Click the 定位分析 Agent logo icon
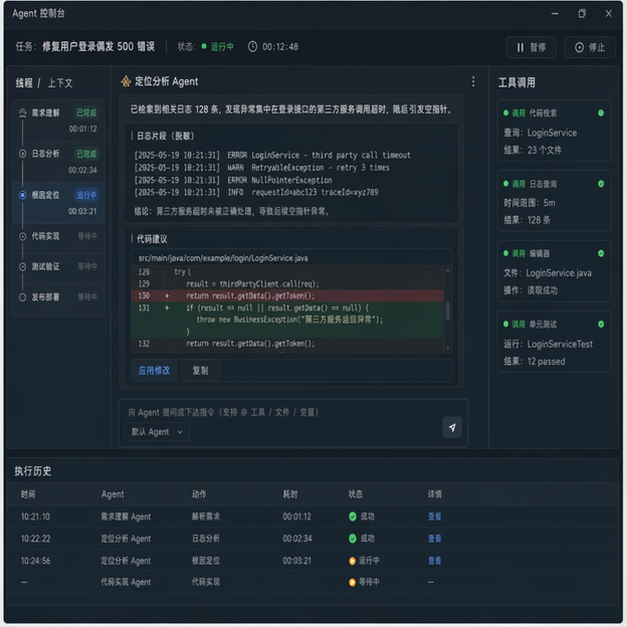 tap(126, 82)
